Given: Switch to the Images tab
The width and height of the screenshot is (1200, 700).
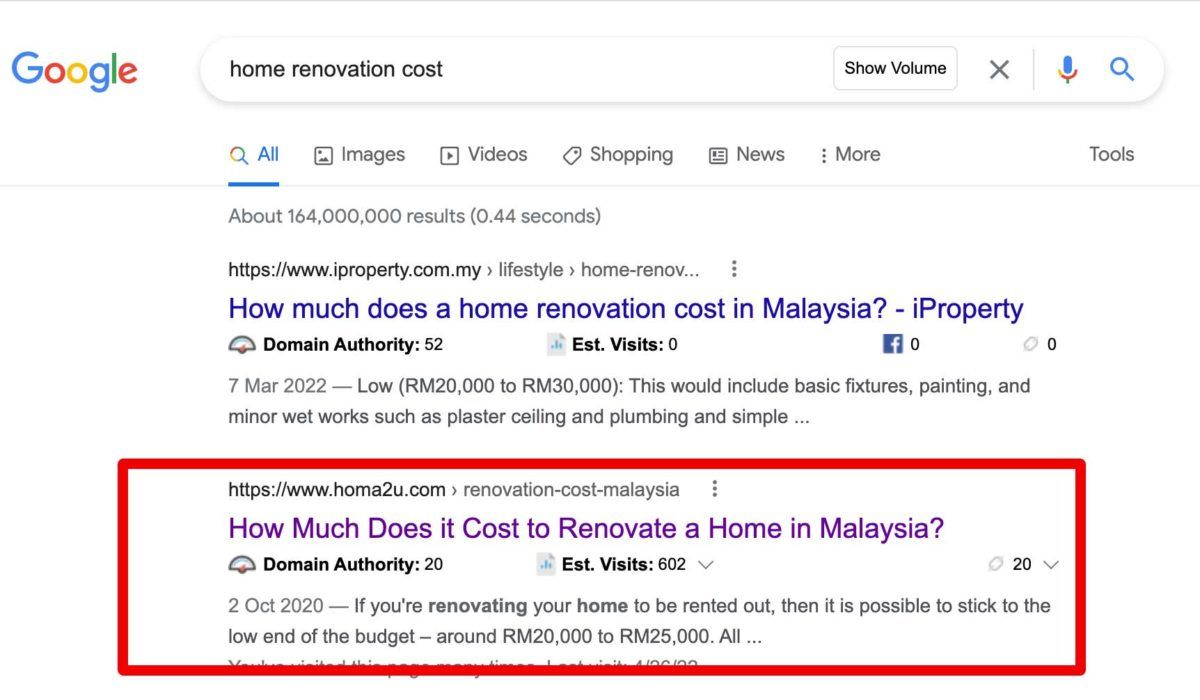Looking at the screenshot, I should point(359,155).
